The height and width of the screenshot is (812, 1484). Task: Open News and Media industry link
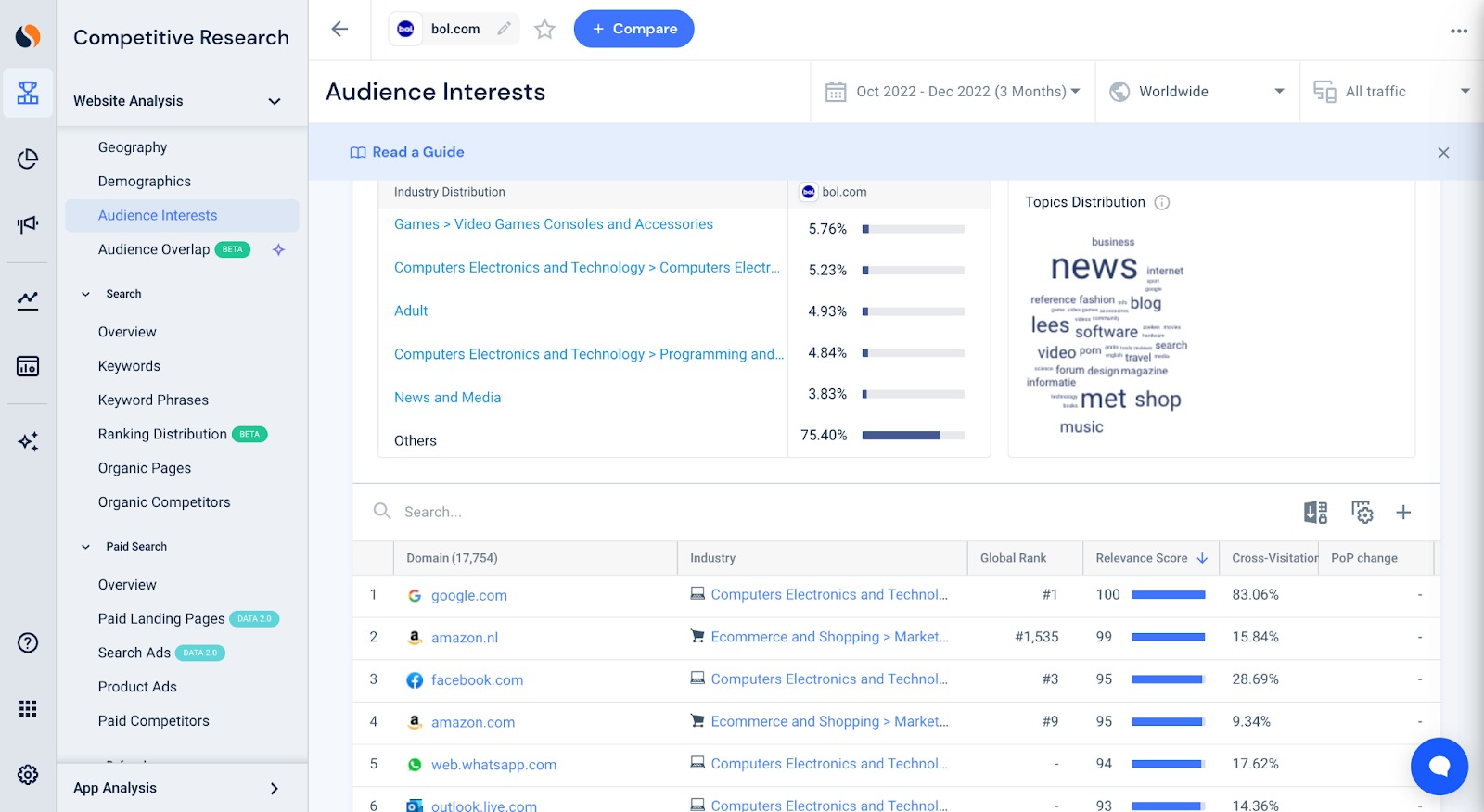447,398
